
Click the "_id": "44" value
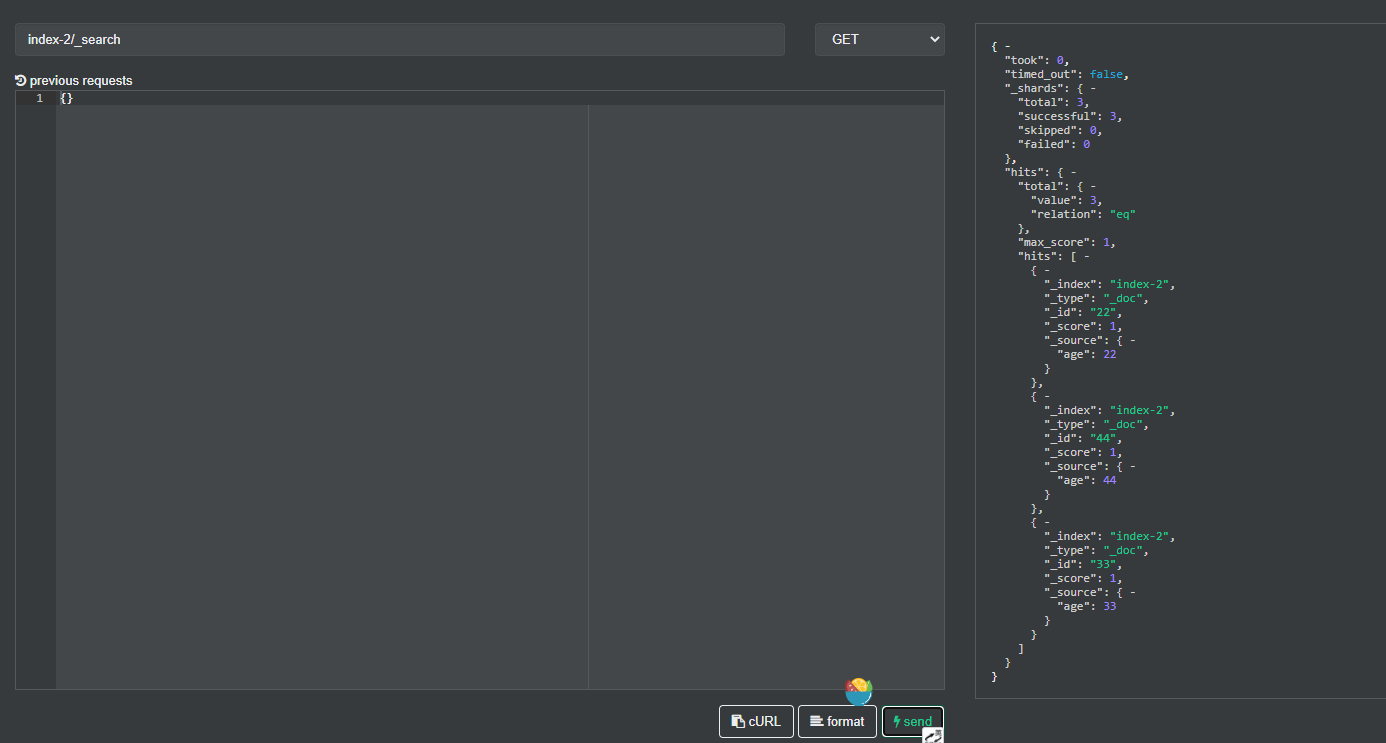pos(1103,438)
